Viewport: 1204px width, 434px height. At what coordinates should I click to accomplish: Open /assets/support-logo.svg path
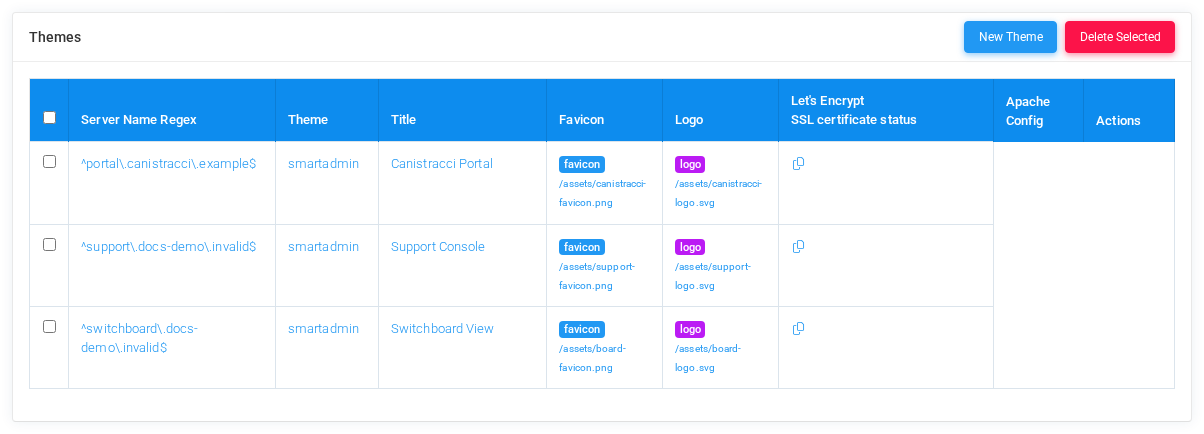click(713, 276)
